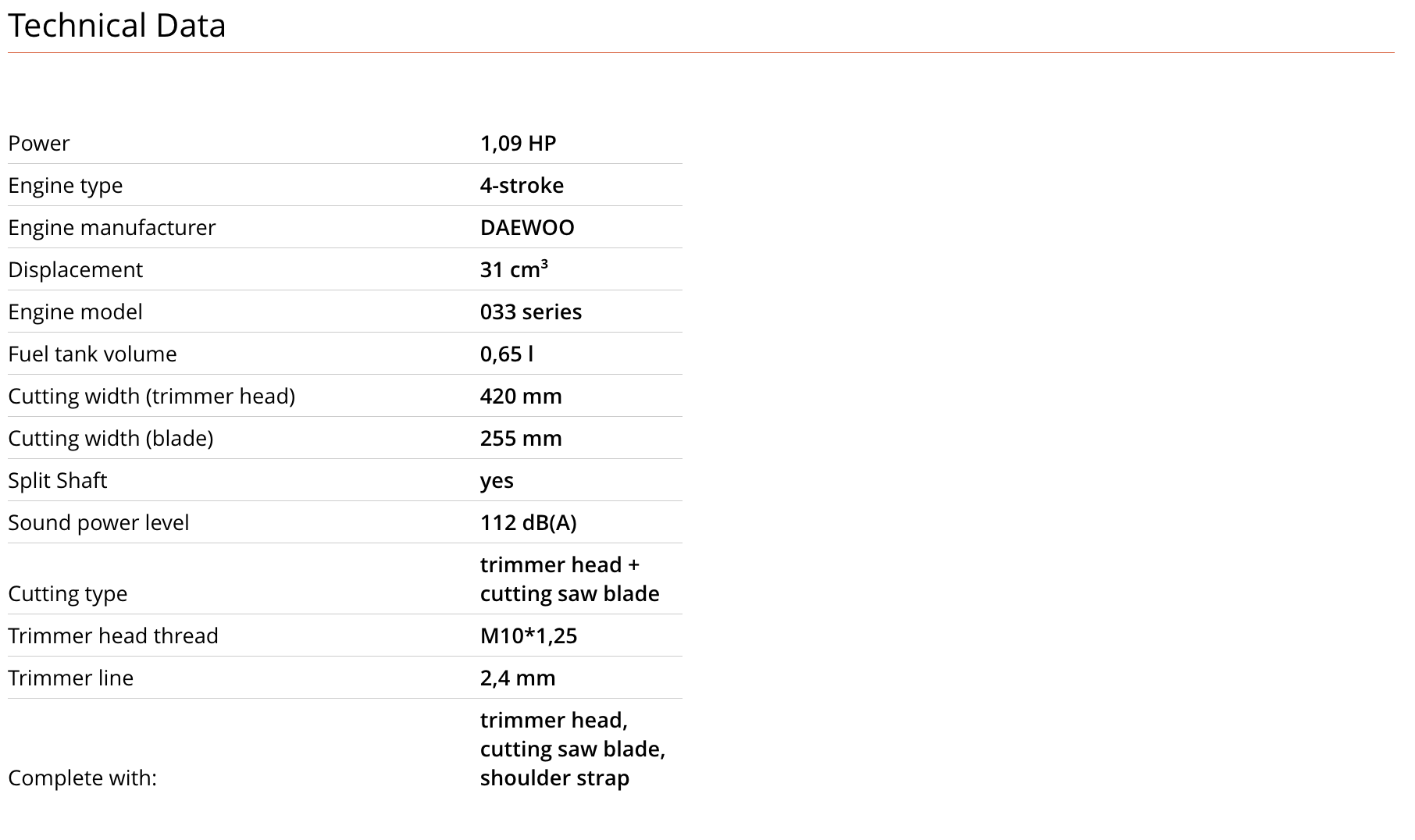Click the Complete with: label
The image size is (1415, 840).
pyautogui.click(x=83, y=778)
